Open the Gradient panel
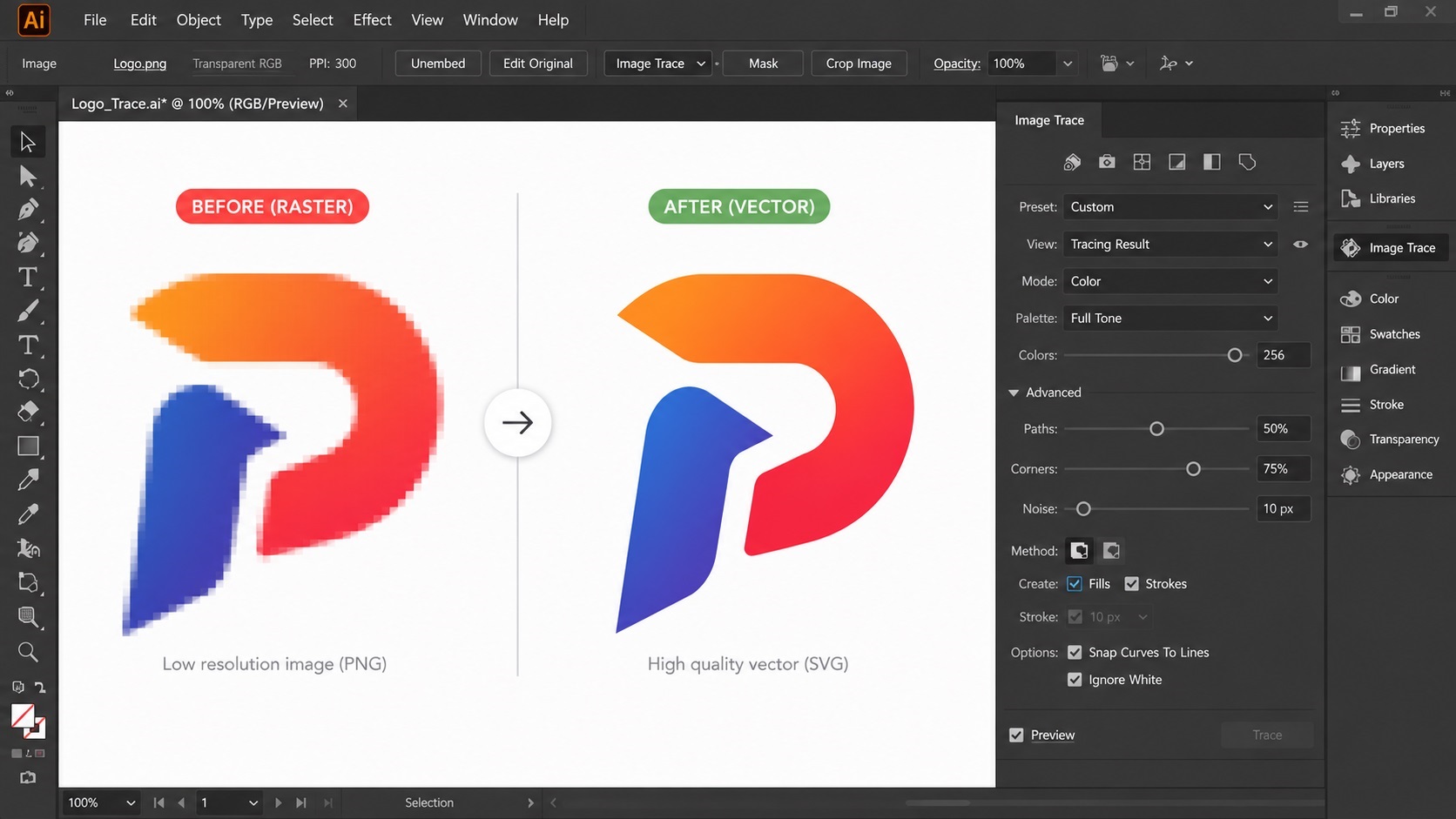This screenshot has height=819, width=1456. 1378,369
